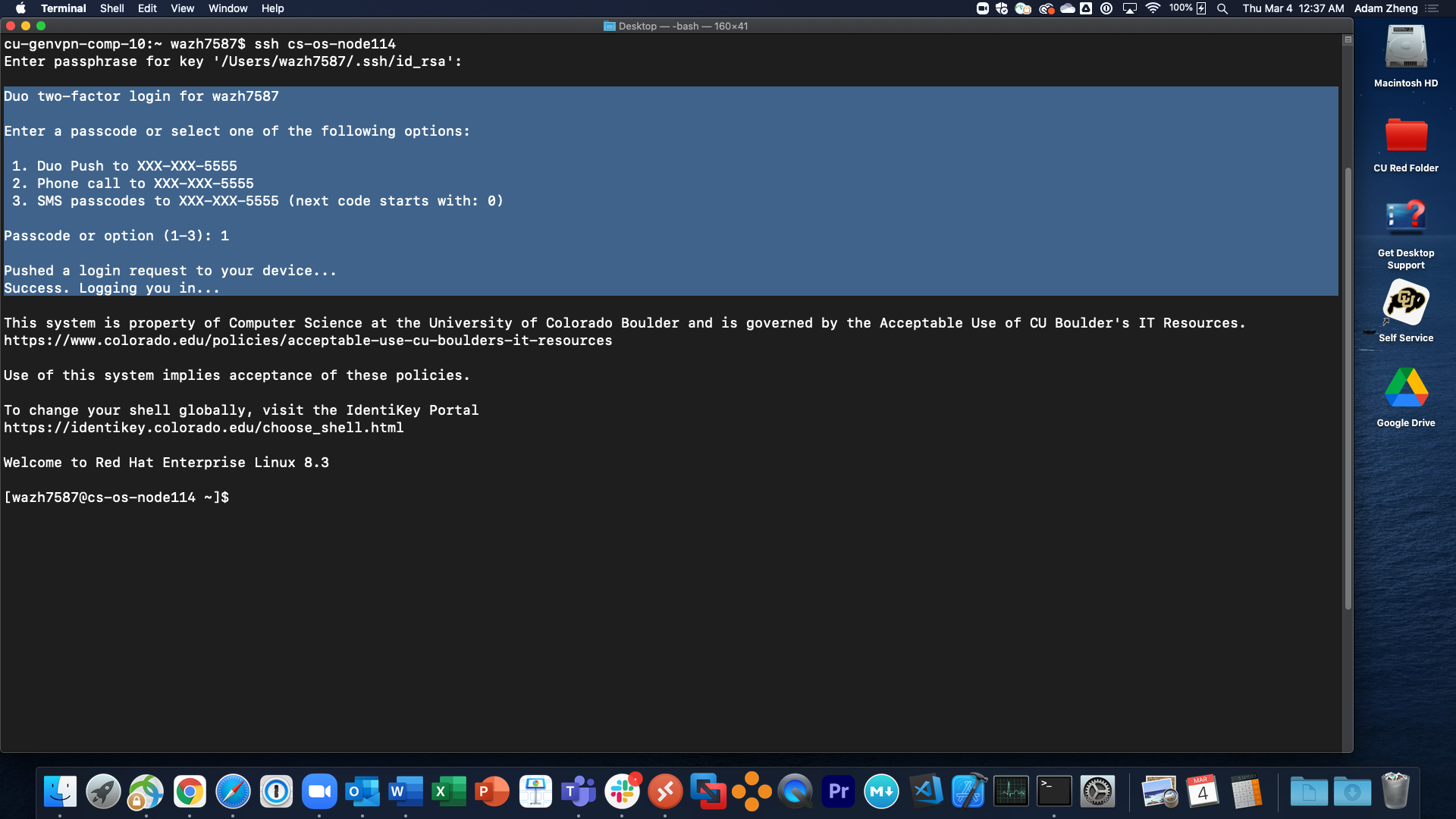The height and width of the screenshot is (819, 1456).
Task: Open Slack from the Dock
Action: click(622, 792)
